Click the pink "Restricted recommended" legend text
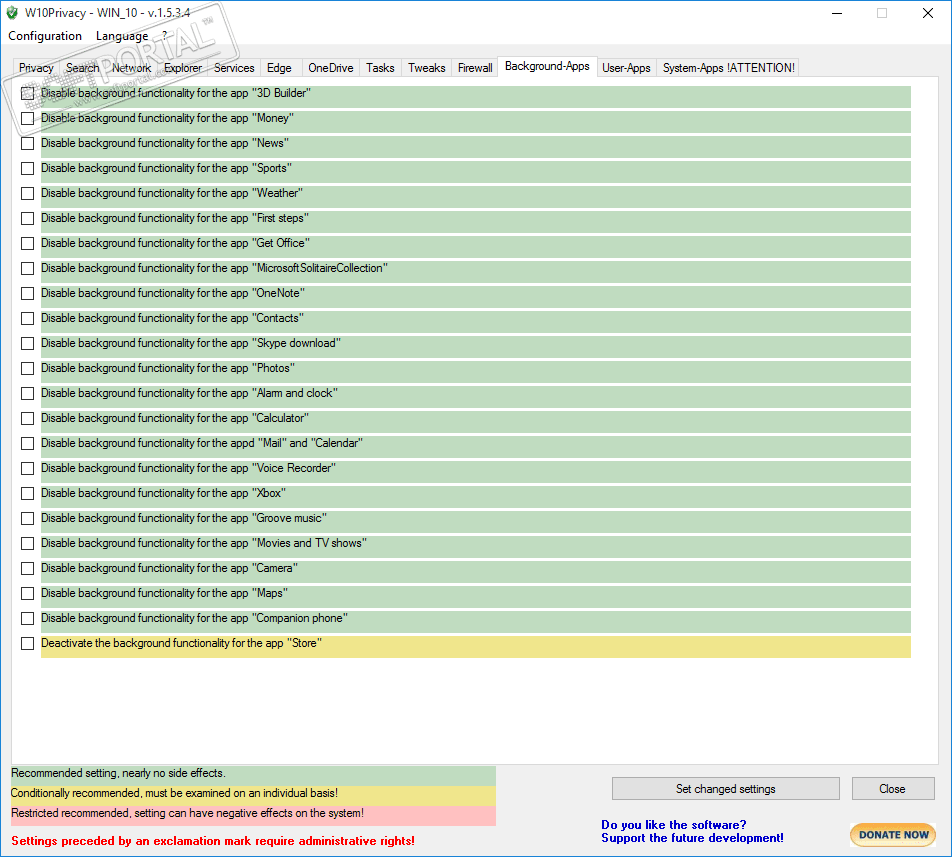 point(188,813)
